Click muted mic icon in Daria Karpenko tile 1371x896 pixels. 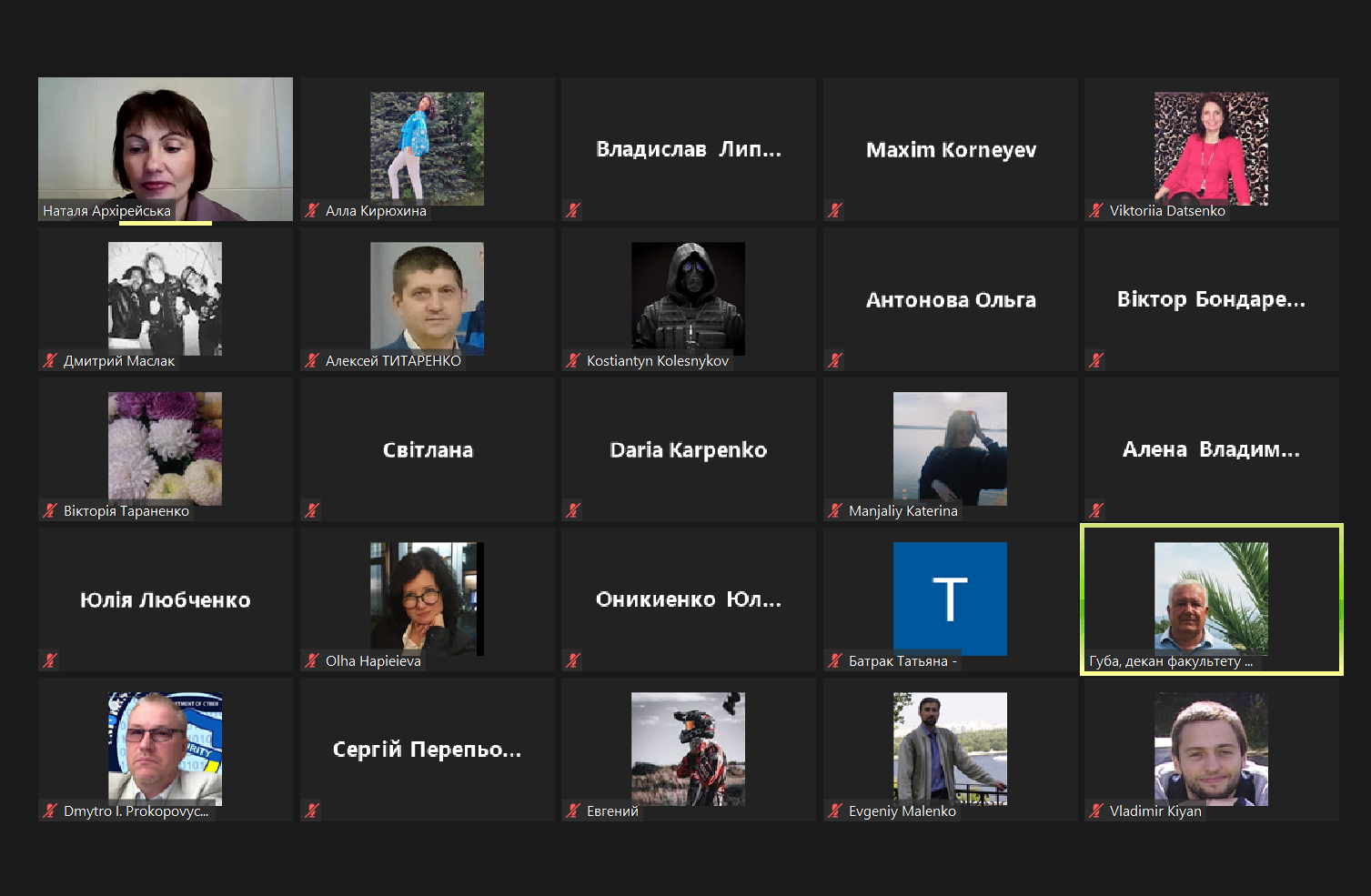(573, 510)
